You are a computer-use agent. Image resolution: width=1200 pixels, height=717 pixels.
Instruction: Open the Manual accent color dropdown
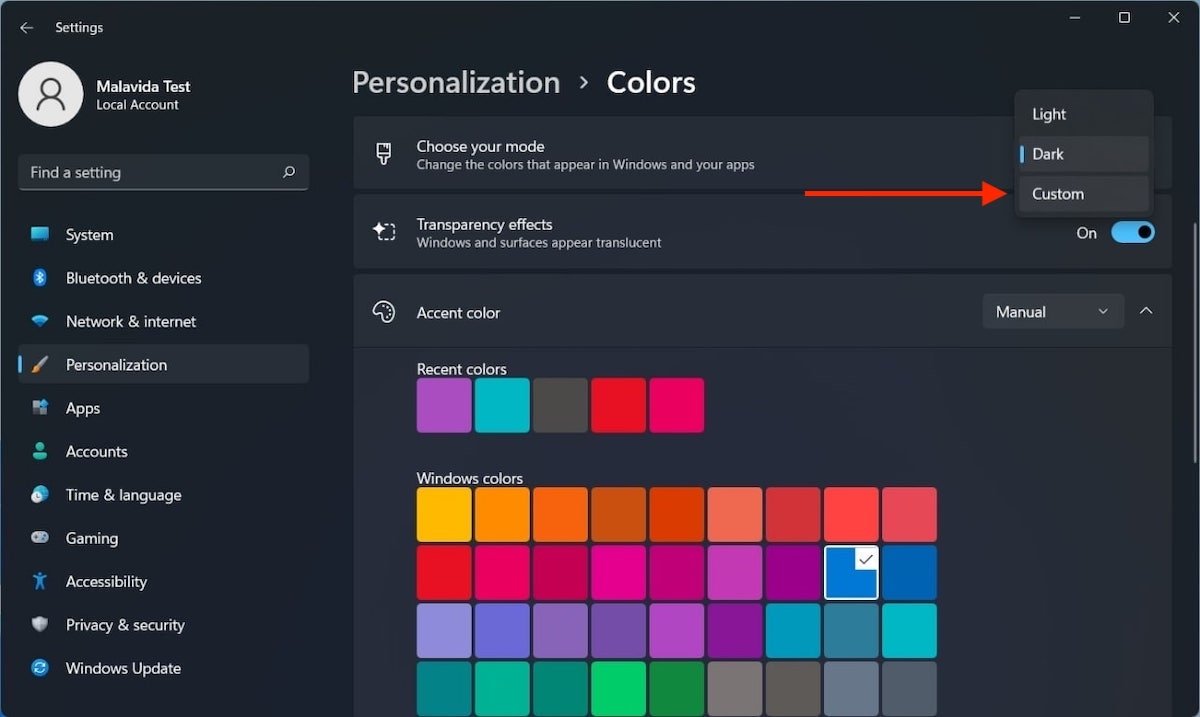tap(1053, 312)
